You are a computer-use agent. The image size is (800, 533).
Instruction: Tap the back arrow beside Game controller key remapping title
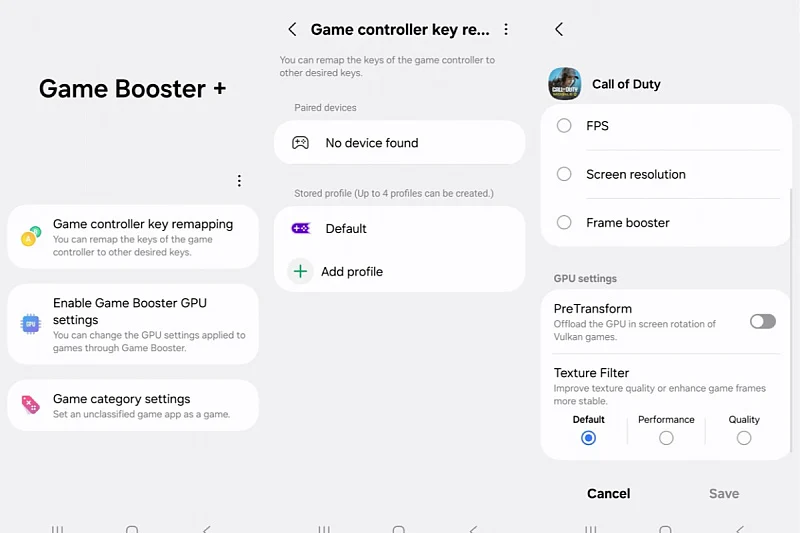292,29
